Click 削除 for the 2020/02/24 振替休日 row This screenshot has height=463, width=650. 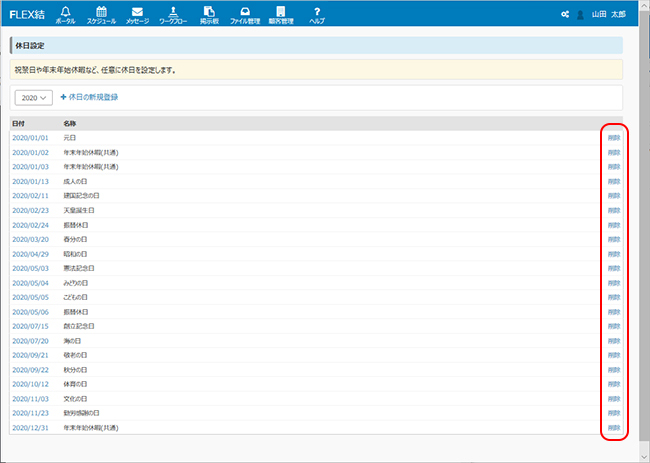tap(614, 225)
